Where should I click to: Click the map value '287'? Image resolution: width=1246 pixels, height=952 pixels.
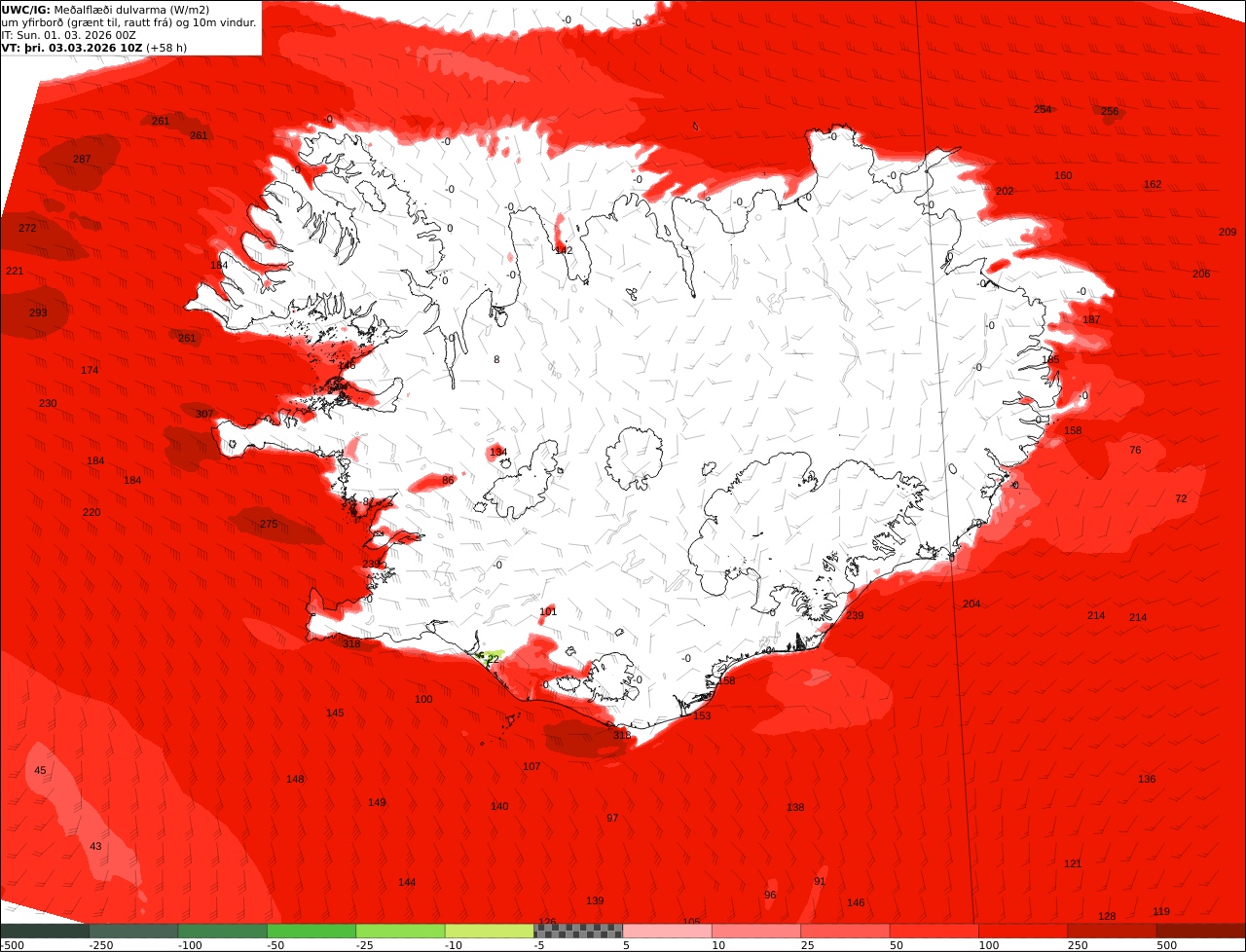coord(82,159)
